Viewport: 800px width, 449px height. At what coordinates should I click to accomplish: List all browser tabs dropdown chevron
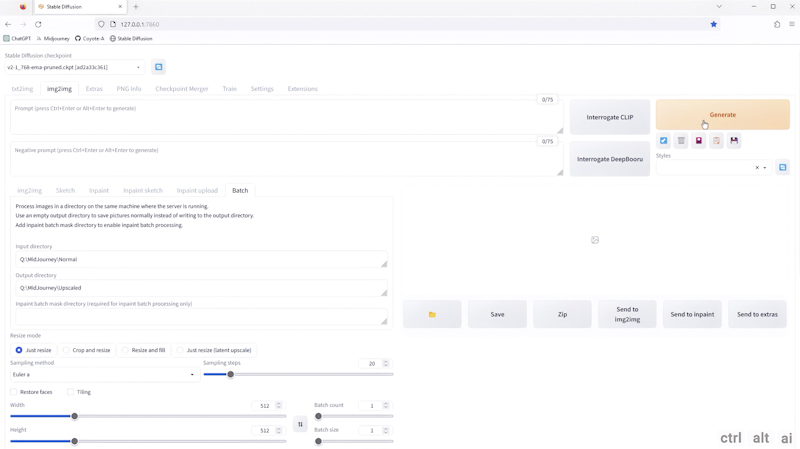(719, 7)
